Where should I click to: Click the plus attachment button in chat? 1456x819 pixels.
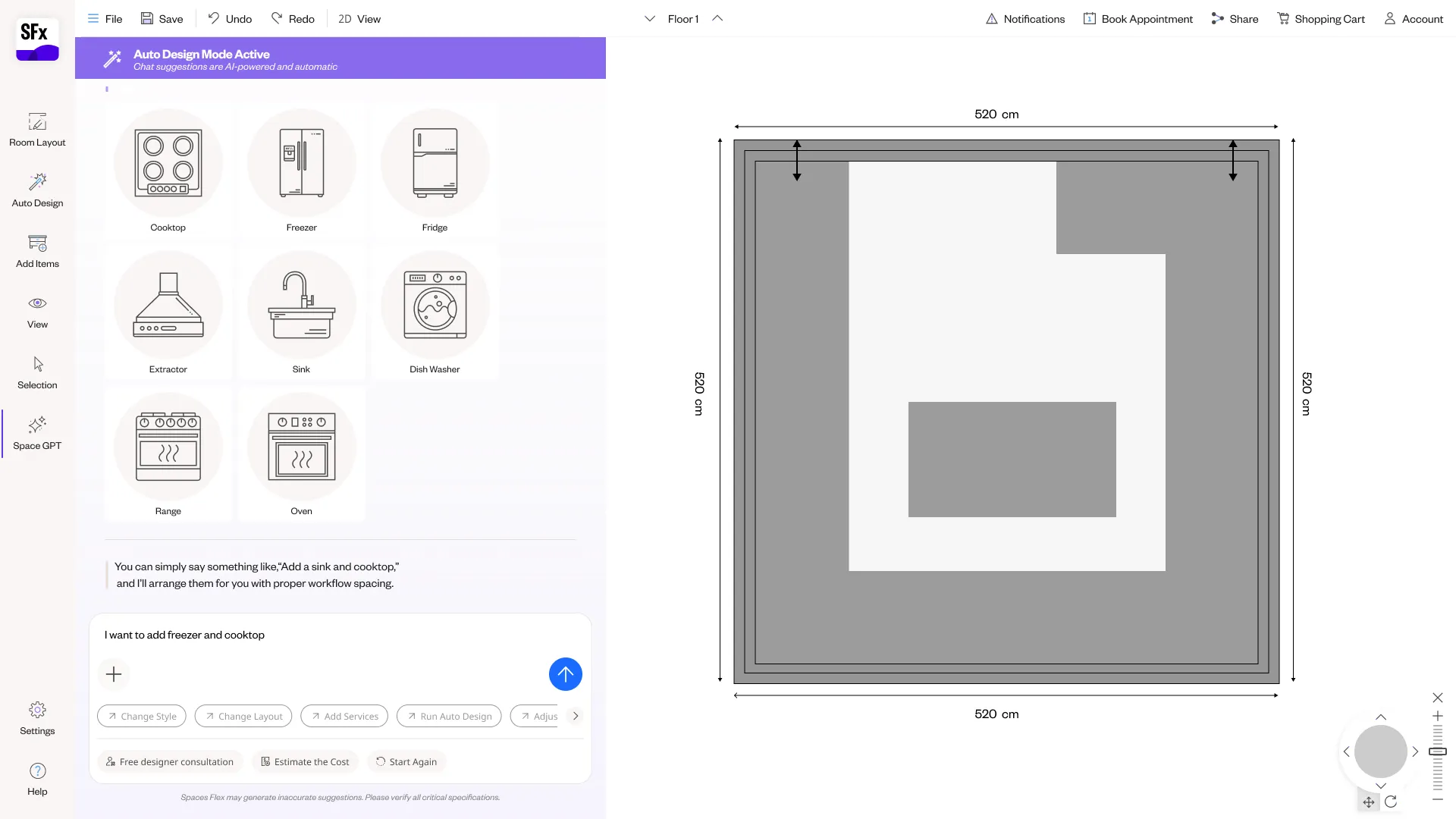click(114, 674)
